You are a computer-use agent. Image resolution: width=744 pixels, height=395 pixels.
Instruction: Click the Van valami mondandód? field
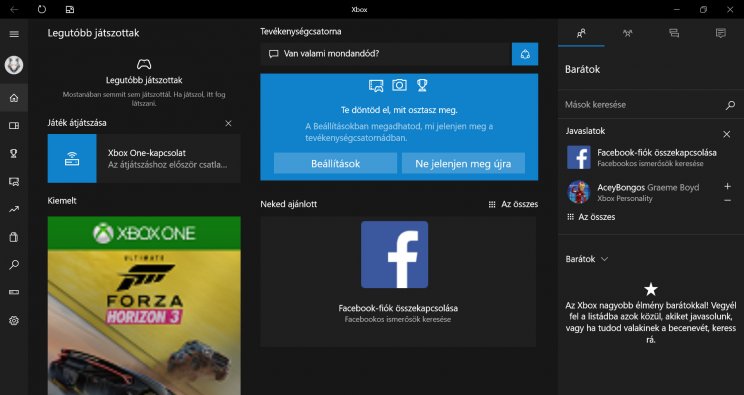click(x=386, y=54)
